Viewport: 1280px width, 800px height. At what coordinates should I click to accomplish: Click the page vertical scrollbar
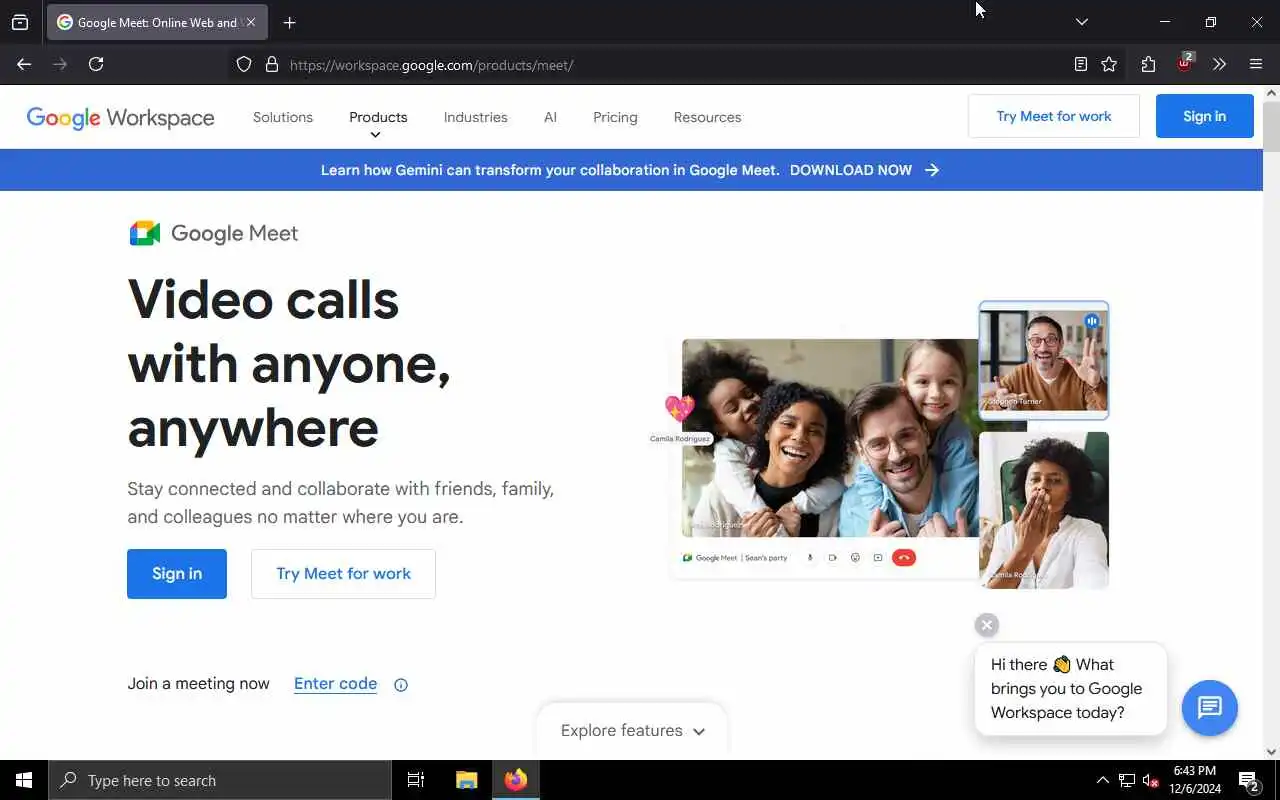pyautogui.click(x=1271, y=125)
